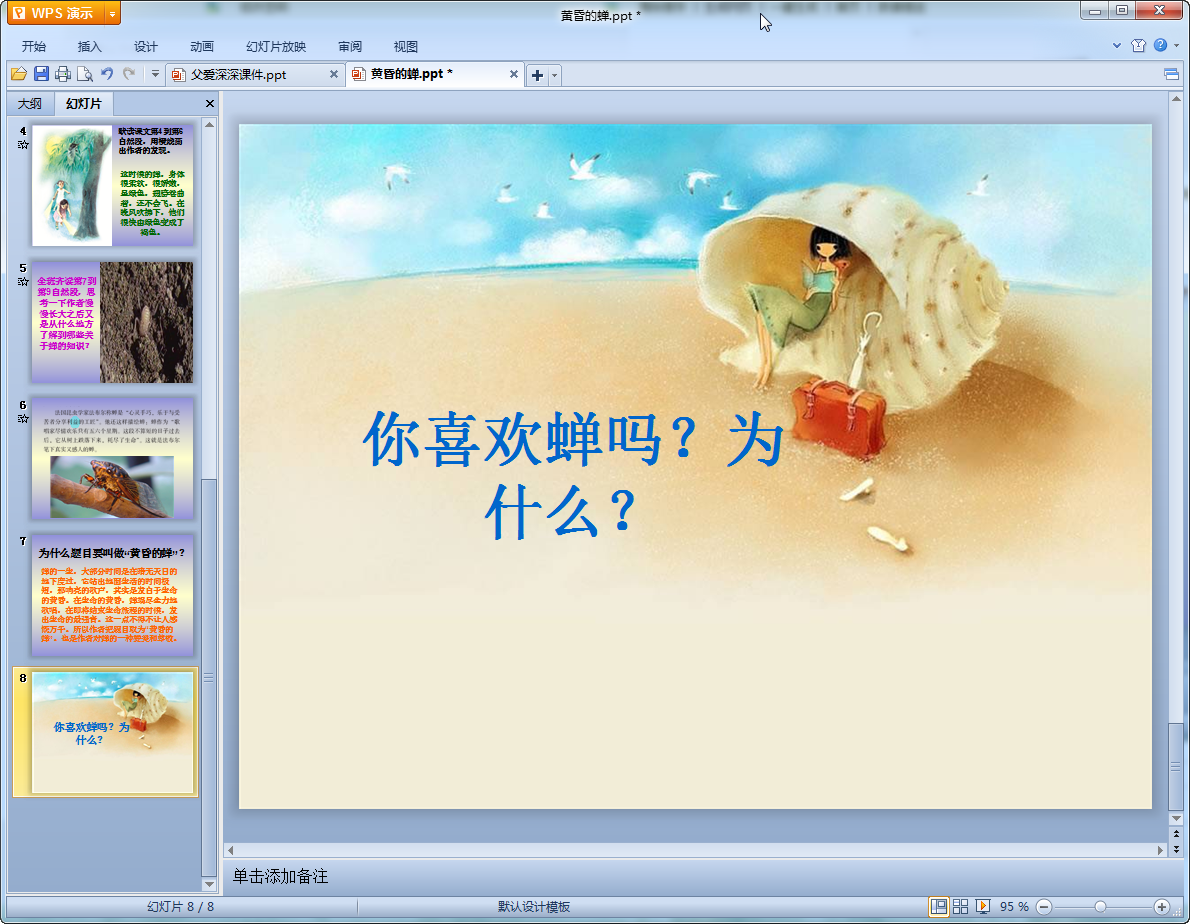
Task: Undo the last action
Action: (107, 74)
